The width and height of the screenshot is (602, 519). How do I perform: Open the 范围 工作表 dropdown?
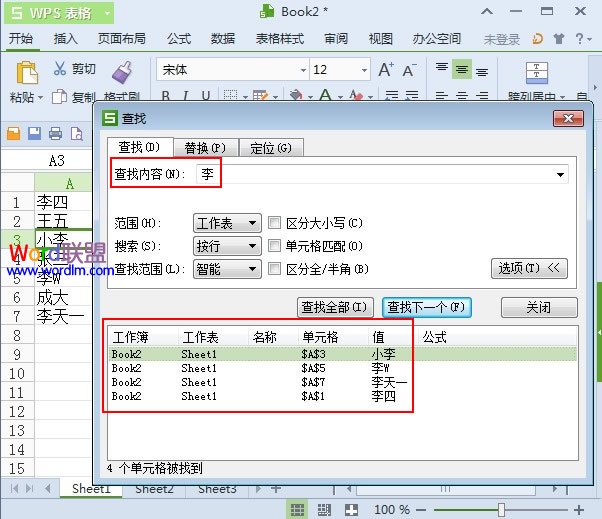[x=226, y=223]
